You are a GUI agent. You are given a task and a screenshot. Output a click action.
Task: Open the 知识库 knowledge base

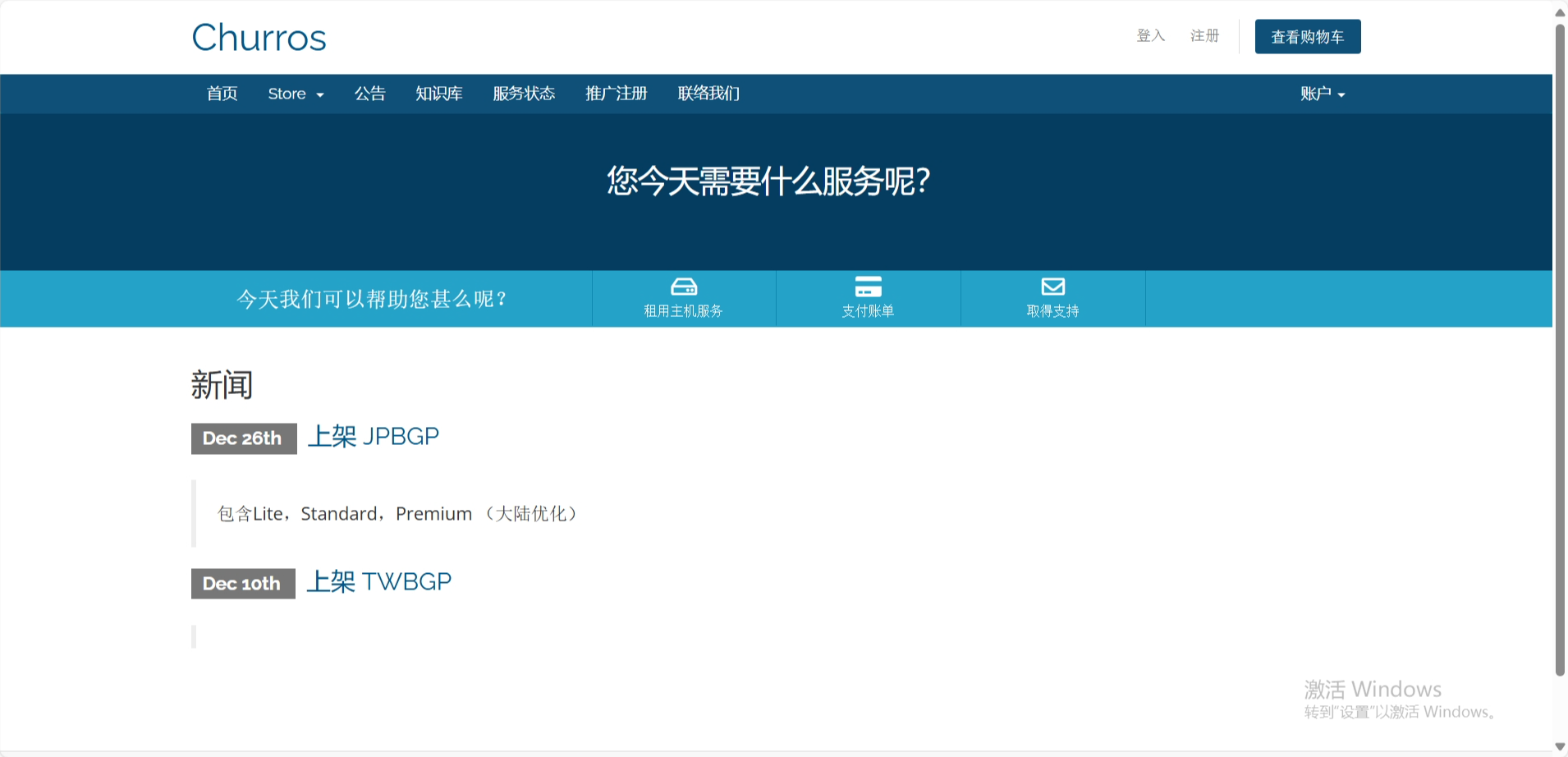[x=438, y=94]
